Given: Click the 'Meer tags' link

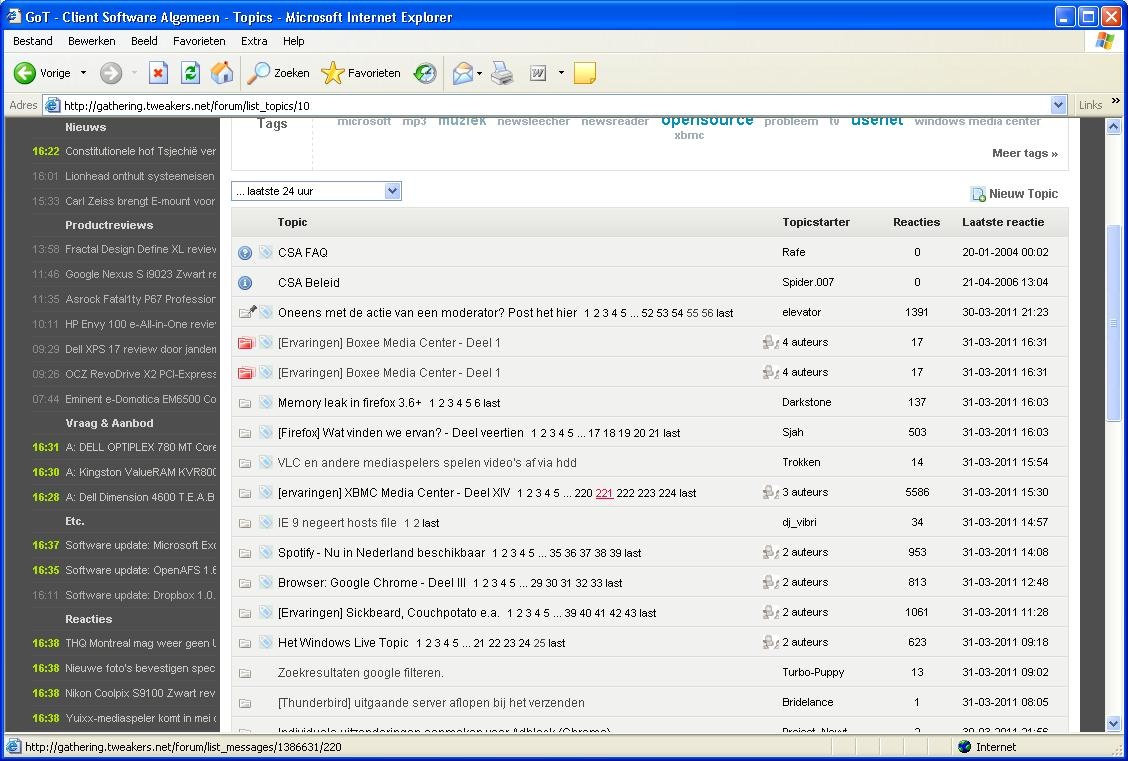Looking at the screenshot, I should click(x=1024, y=153).
